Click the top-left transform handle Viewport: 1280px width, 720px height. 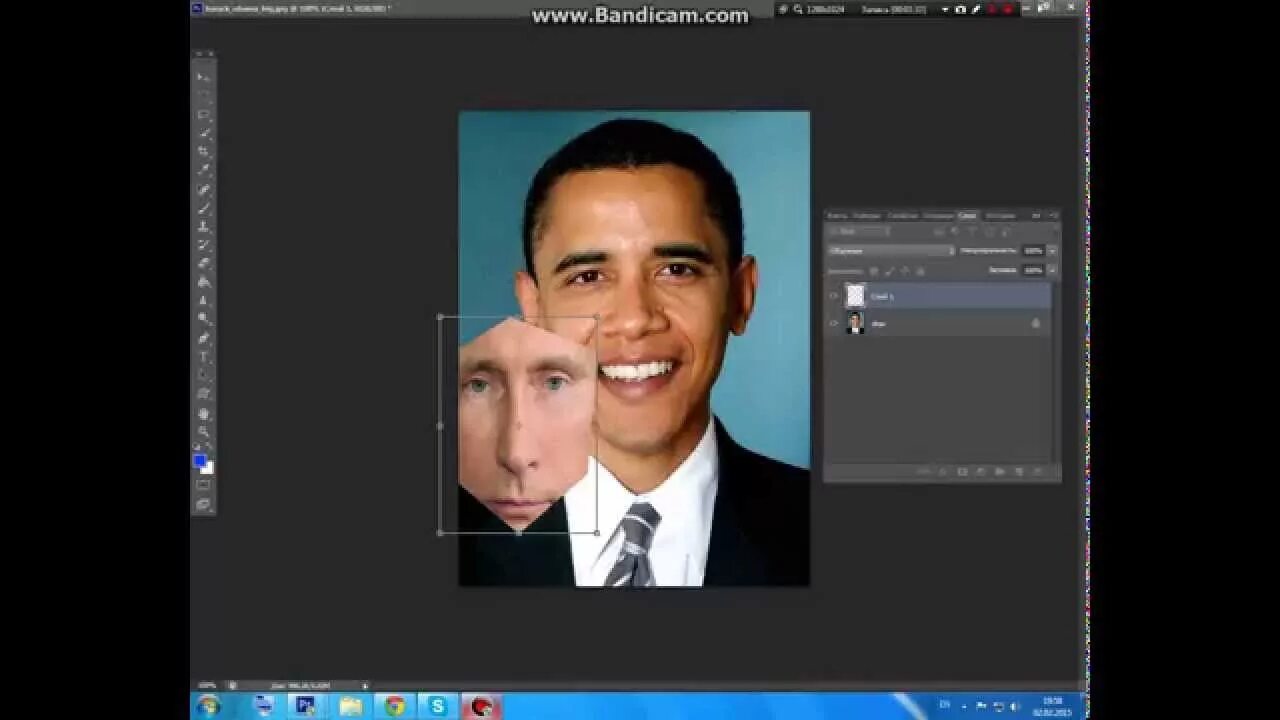pyautogui.click(x=440, y=317)
